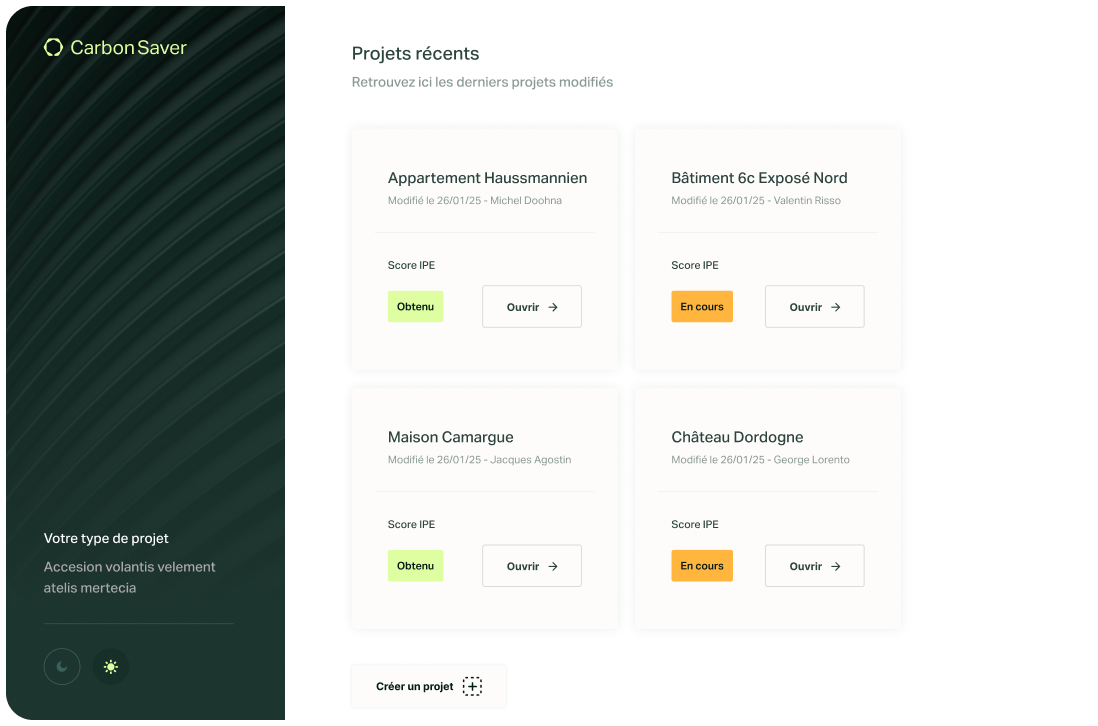Click the Carbon Saver logo icon
Image resolution: width=1098 pixels, height=726 pixels.
pyautogui.click(x=53, y=47)
